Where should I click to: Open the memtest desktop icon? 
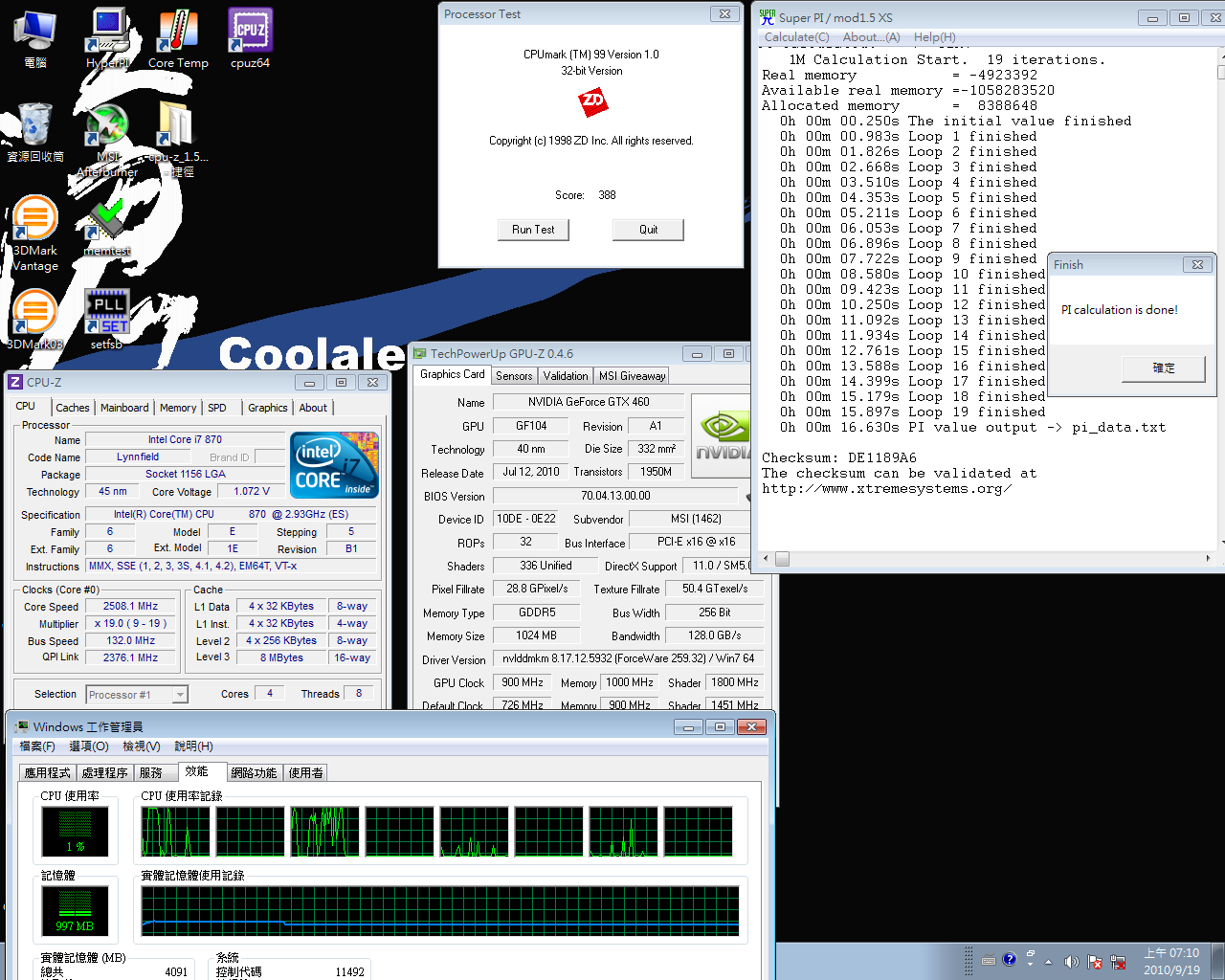[x=107, y=227]
